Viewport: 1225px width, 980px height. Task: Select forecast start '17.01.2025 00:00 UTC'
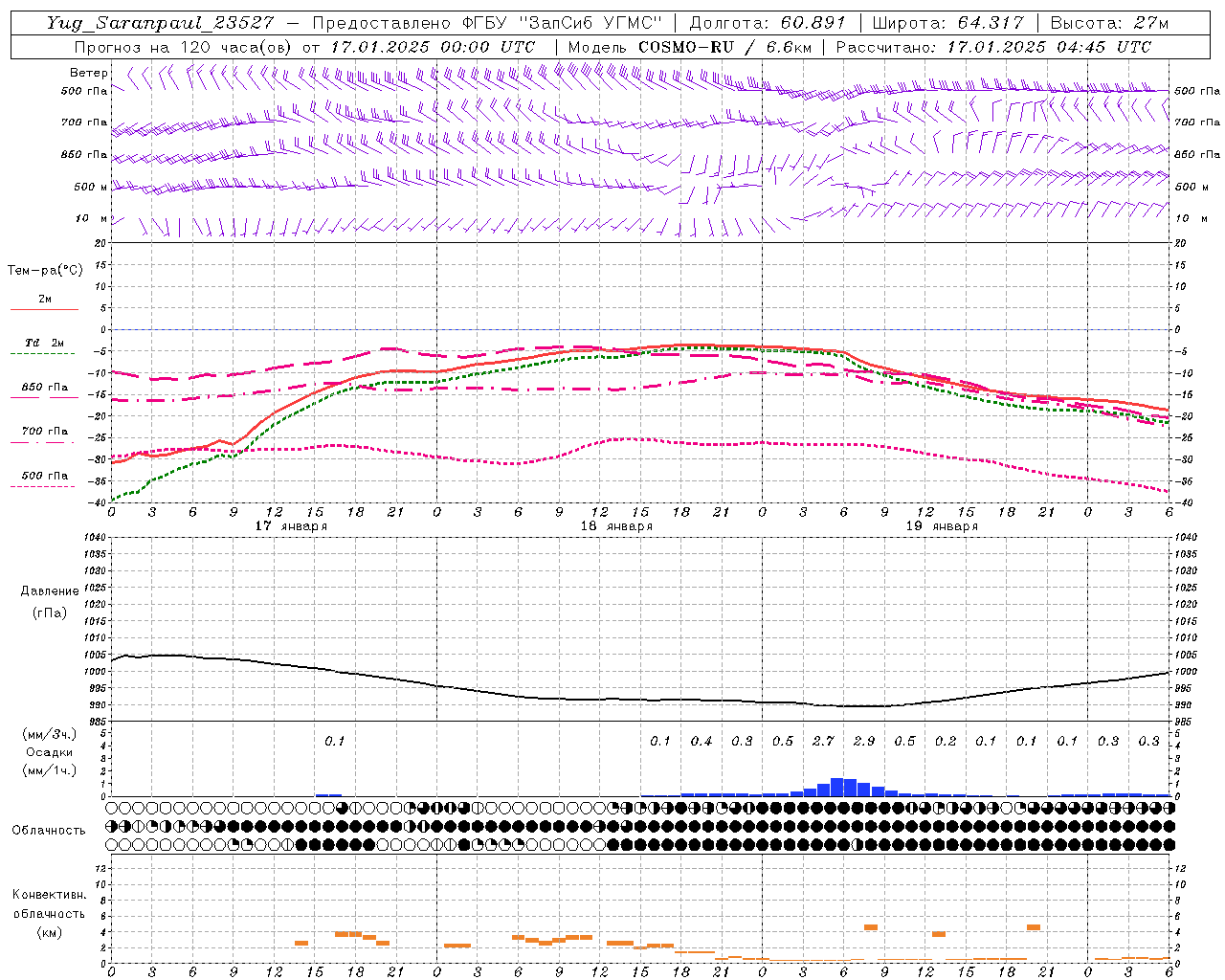coord(433,47)
